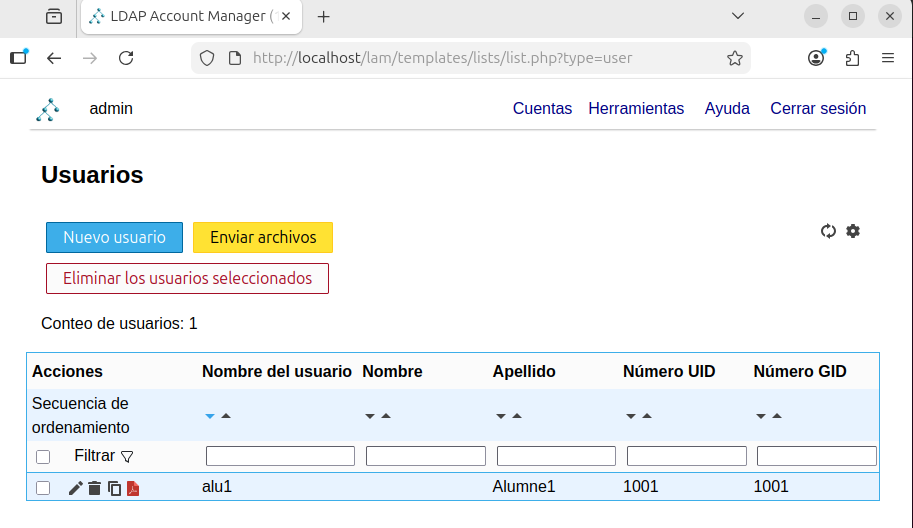The width and height of the screenshot is (913, 528).
Task: Open the Herramientas menu
Action: click(x=636, y=109)
